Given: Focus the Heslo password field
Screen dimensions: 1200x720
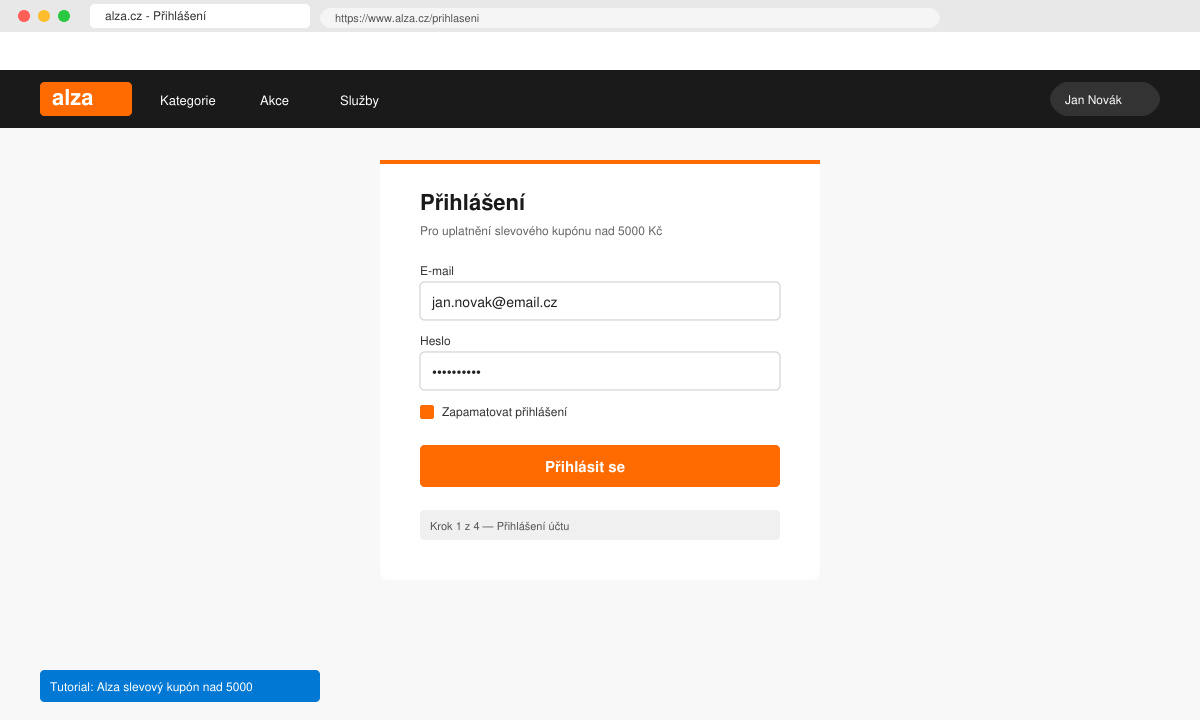Looking at the screenshot, I should coord(600,371).
